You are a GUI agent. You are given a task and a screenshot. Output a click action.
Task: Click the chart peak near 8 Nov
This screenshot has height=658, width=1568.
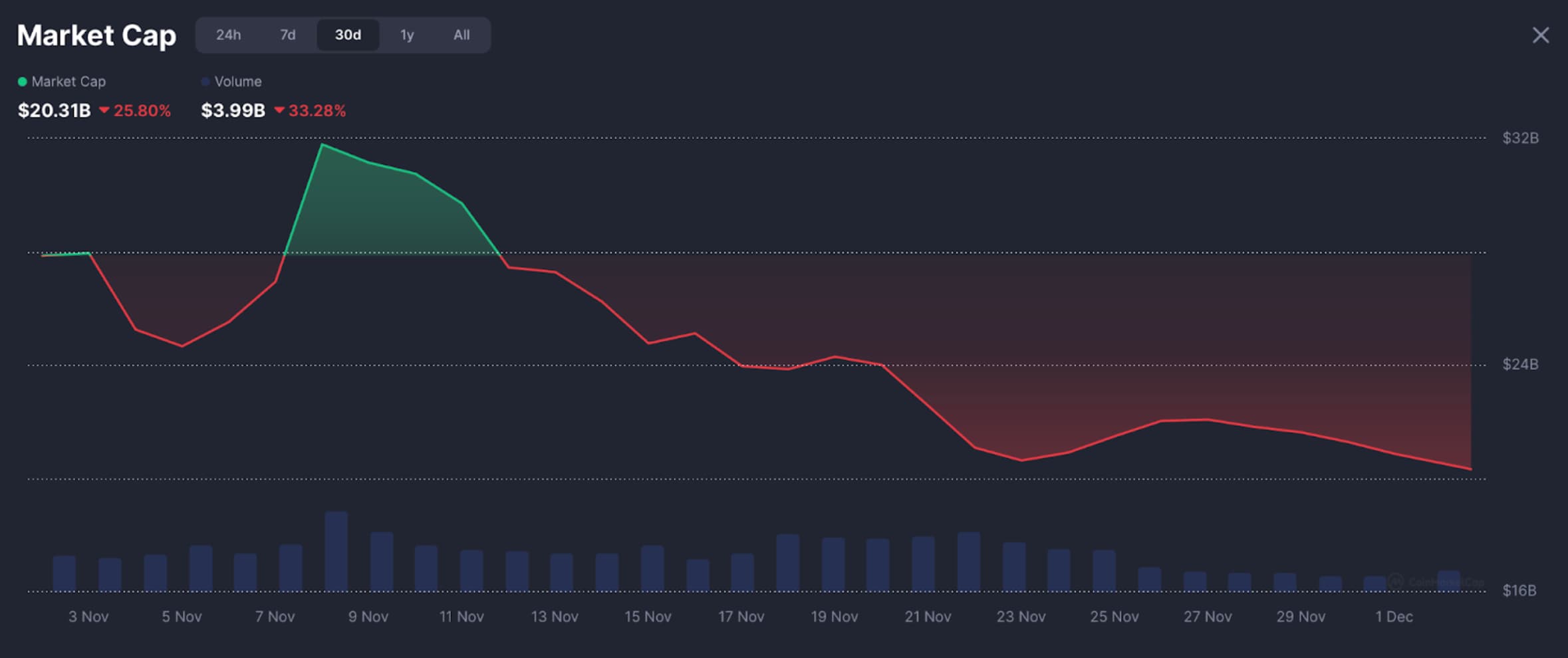322,144
